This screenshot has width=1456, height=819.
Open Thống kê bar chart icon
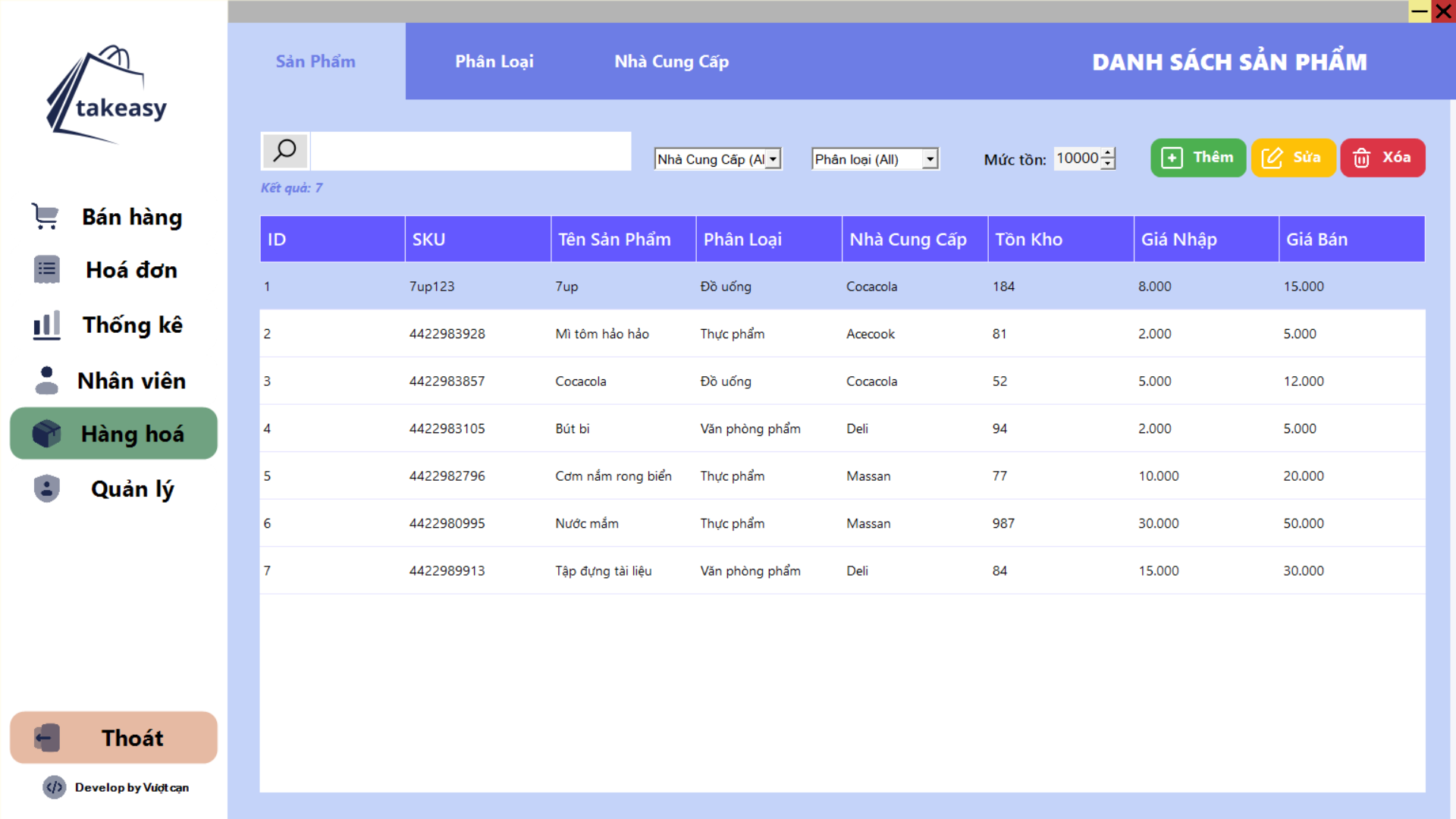(x=46, y=325)
